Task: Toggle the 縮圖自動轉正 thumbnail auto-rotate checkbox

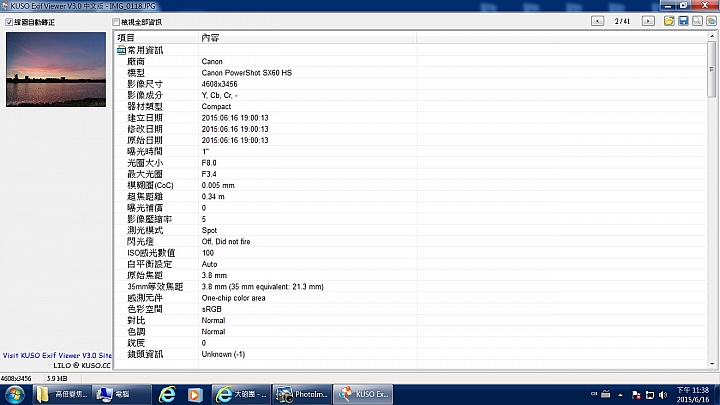Action: pos(9,22)
